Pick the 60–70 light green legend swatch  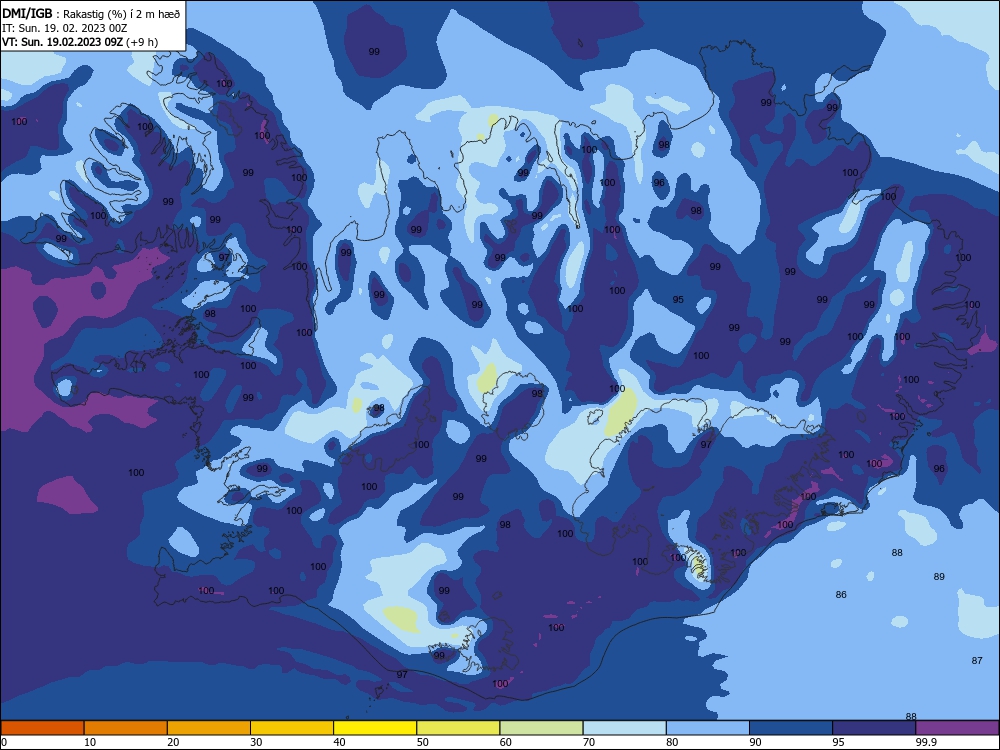(x=541, y=728)
